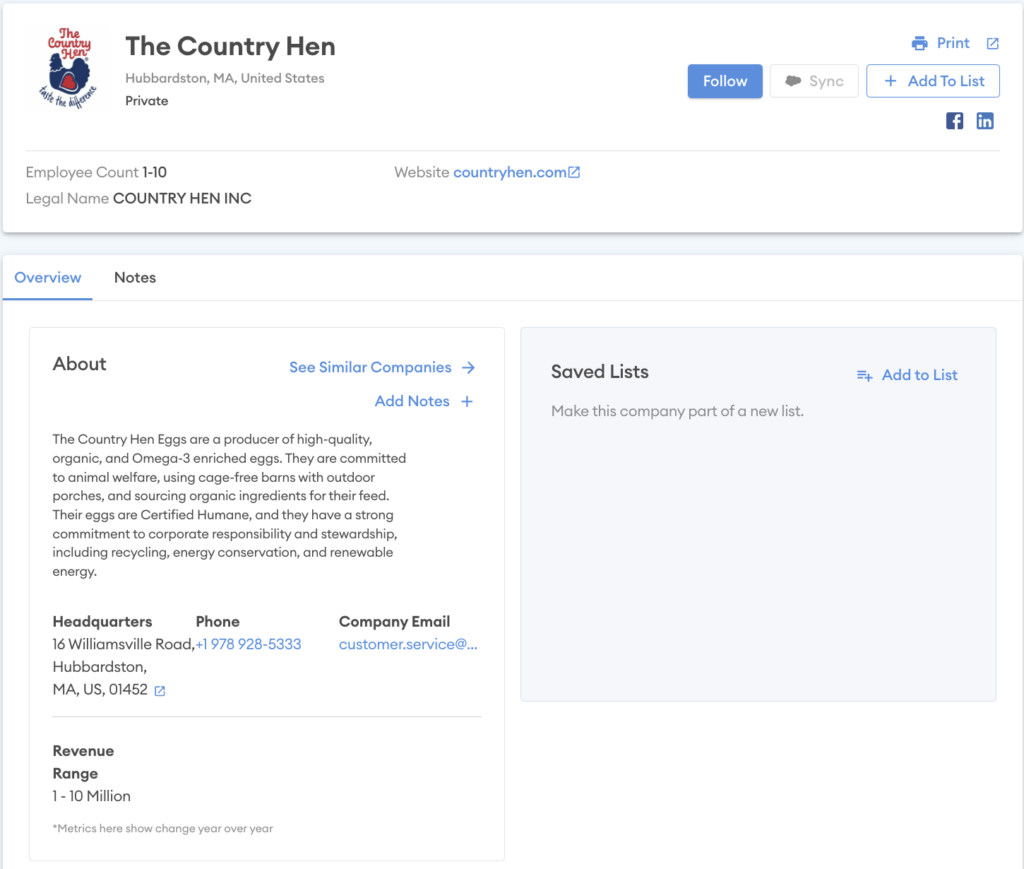1024x869 pixels.
Task: Click the top Add To List button
Action: [933, 81]
